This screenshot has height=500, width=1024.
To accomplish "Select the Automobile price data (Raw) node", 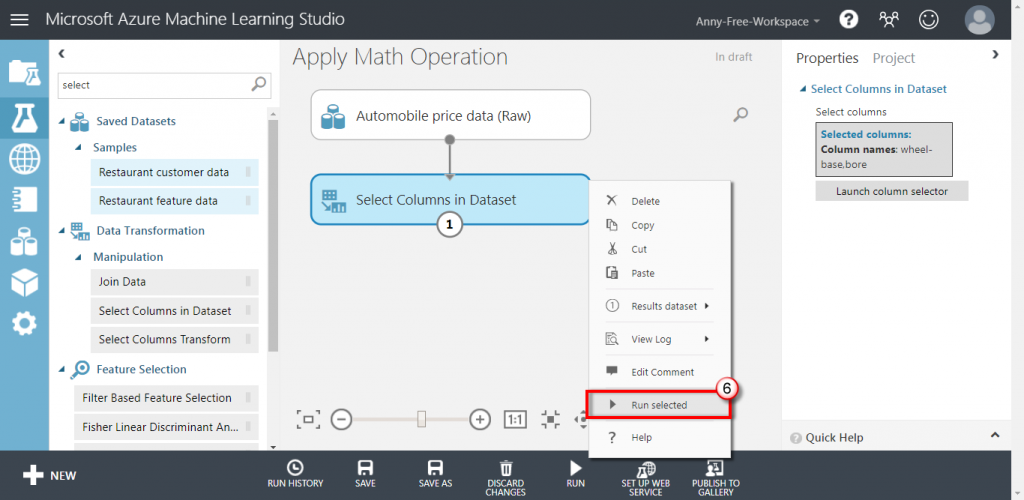I will (451, 115).
